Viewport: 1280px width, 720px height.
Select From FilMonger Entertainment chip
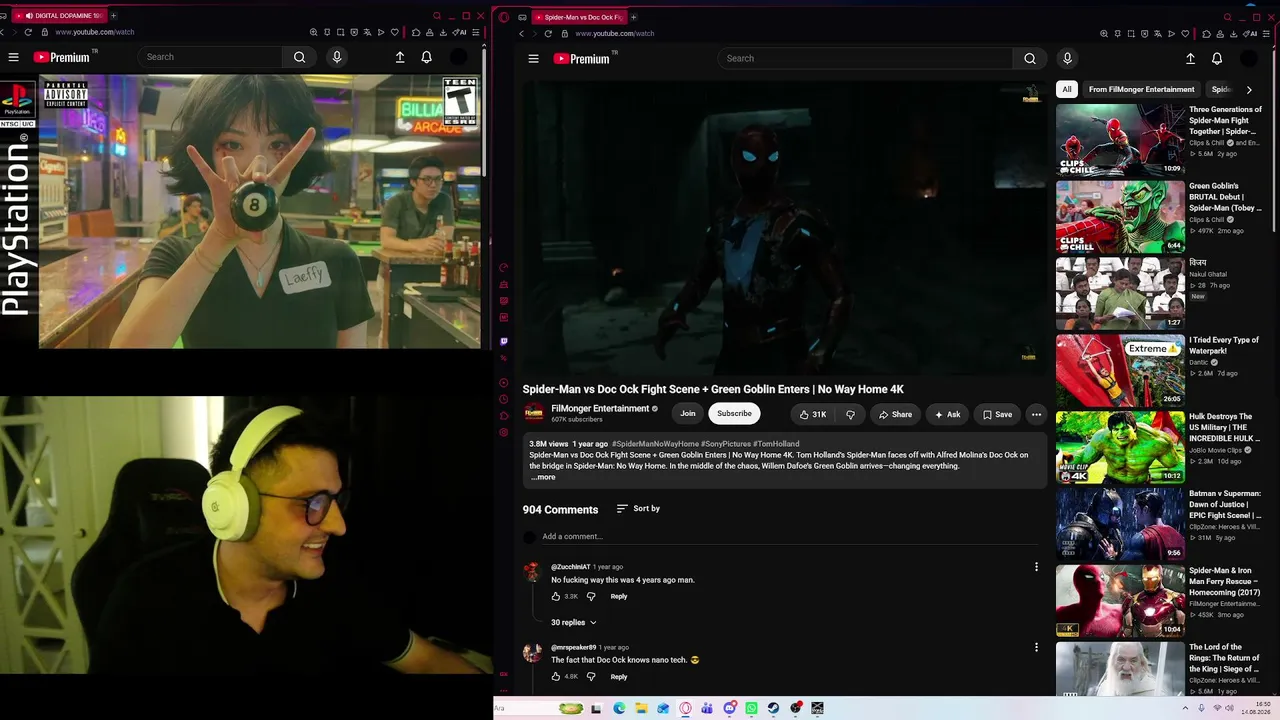pos(1141,90)
